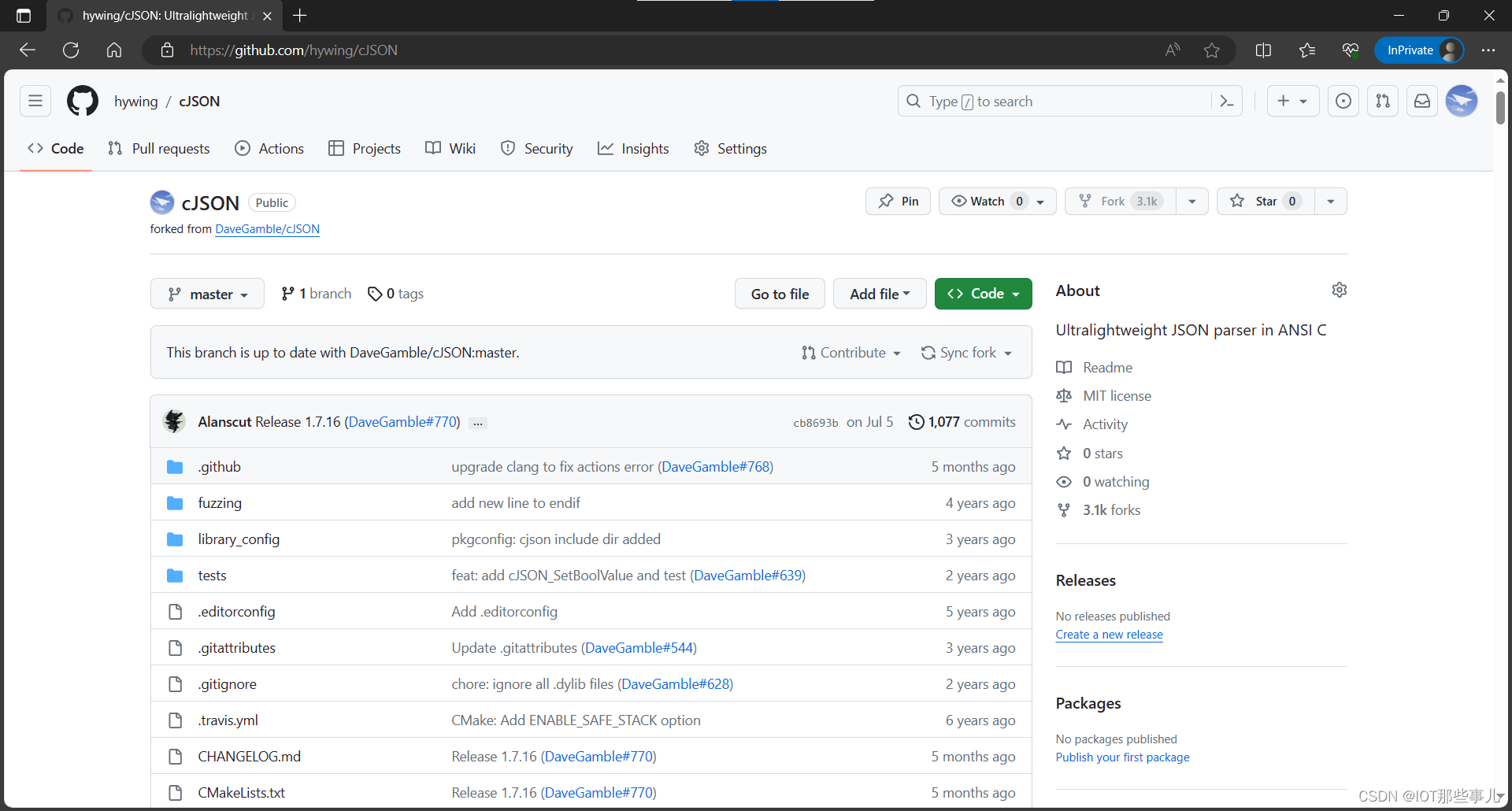
Task: Open the MIT license link
Action: [1104, 396]
